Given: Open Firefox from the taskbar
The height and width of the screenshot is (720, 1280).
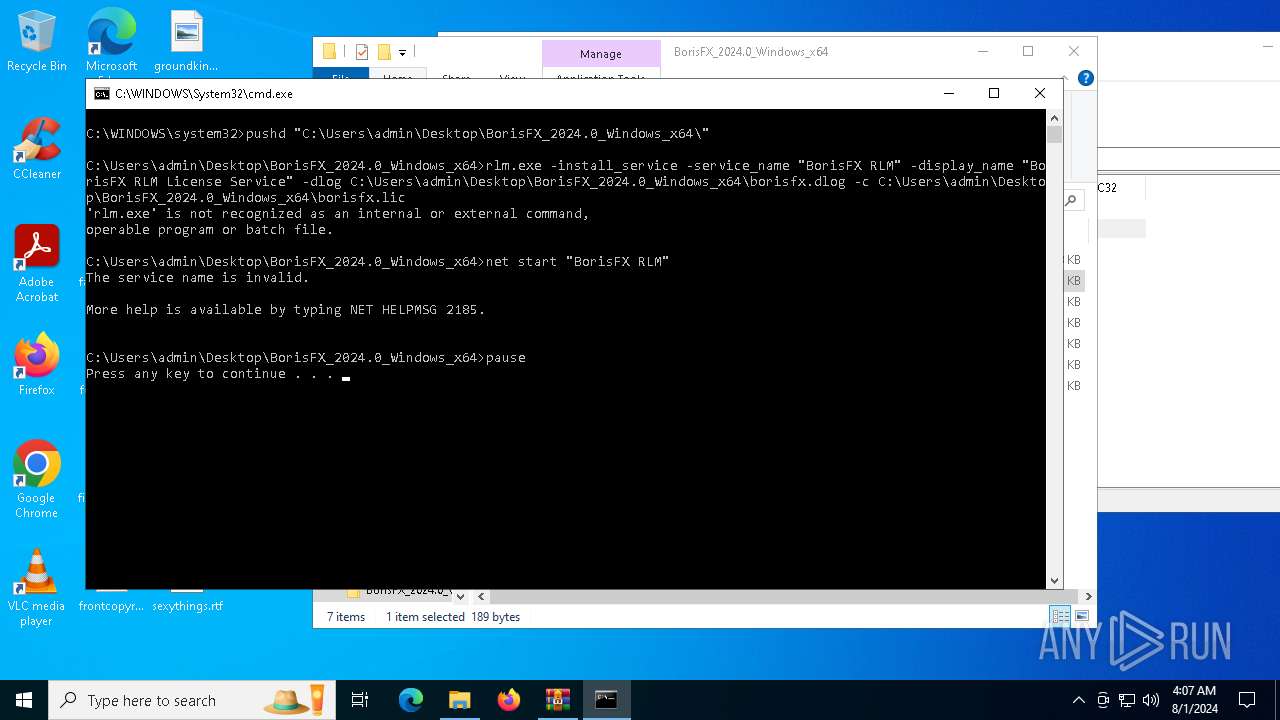Looking at the screenshot, I should (x=508, y=700).
